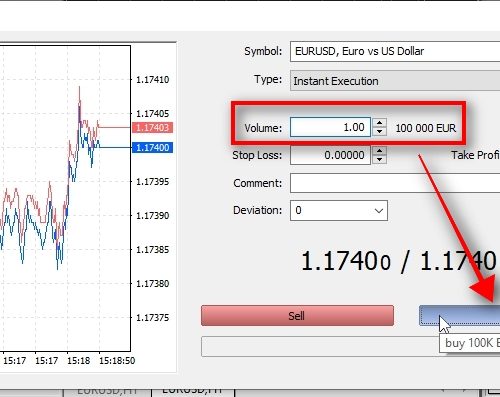Click the 1.17390 price axis label
This screenshot has width=500, height=397.
(x=153, y=216)
